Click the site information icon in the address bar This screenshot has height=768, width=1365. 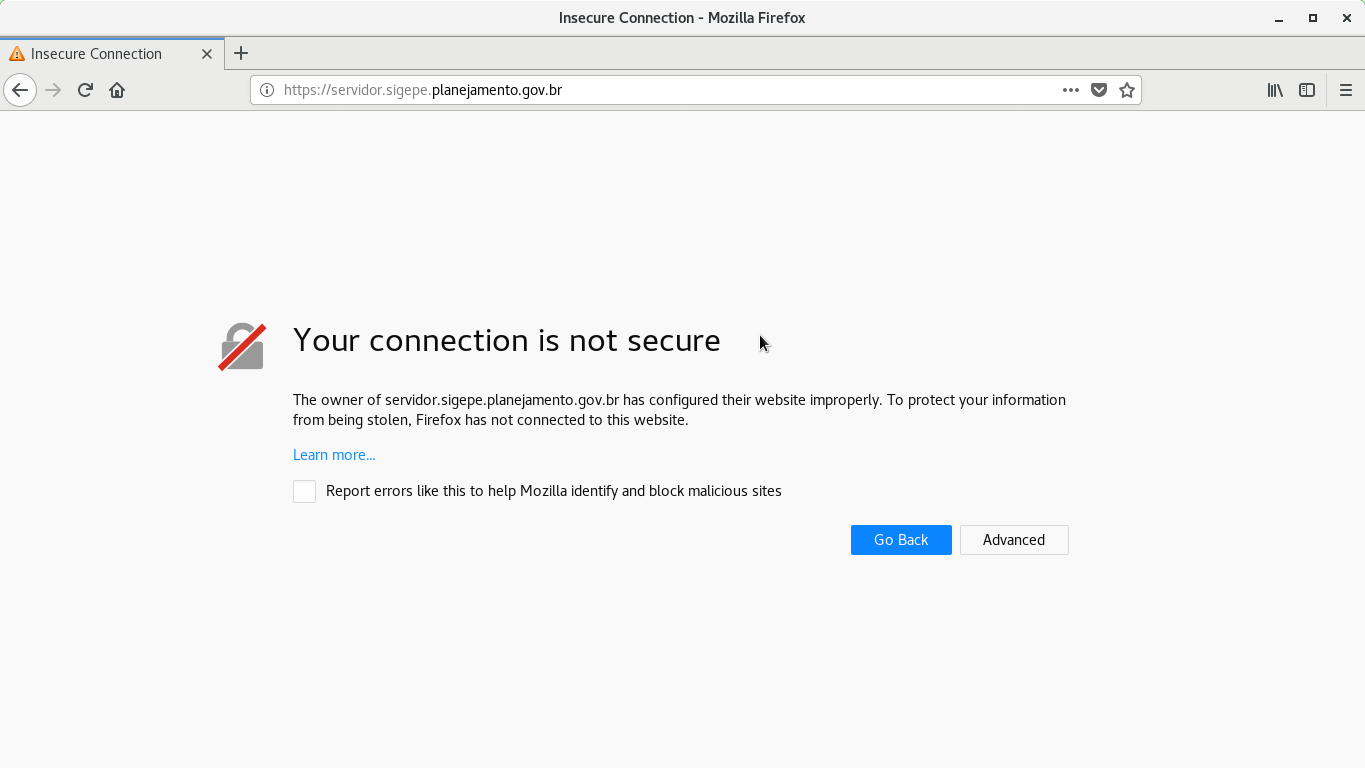265,89
